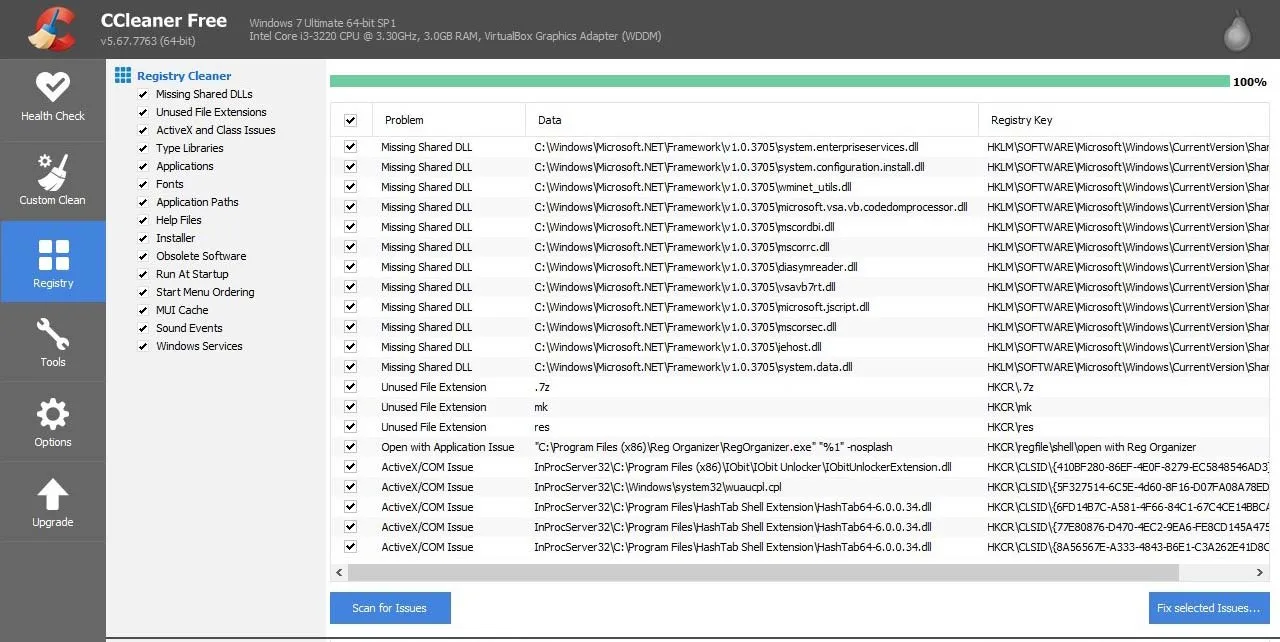Select the Registry section icon
The height and width of the screenshot is (642, 1280).
tap(53, 260)
